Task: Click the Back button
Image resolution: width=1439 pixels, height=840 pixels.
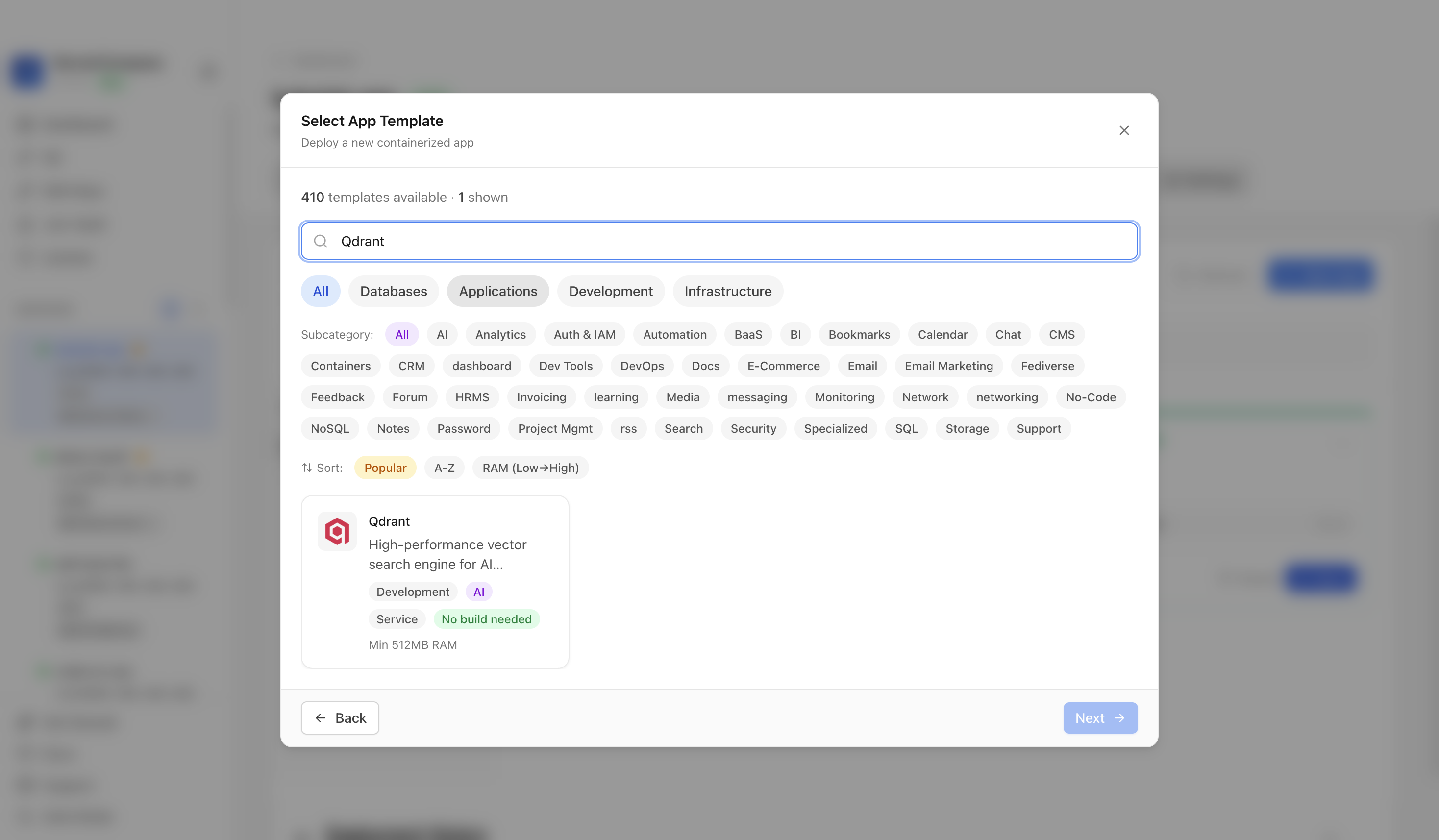Action: pyautogui.click(x=340, y=718)
